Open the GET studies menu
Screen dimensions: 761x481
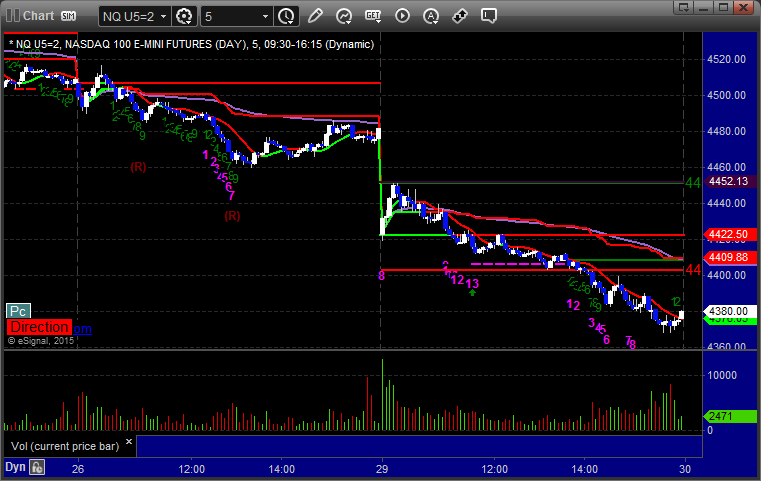coord(373,16)
